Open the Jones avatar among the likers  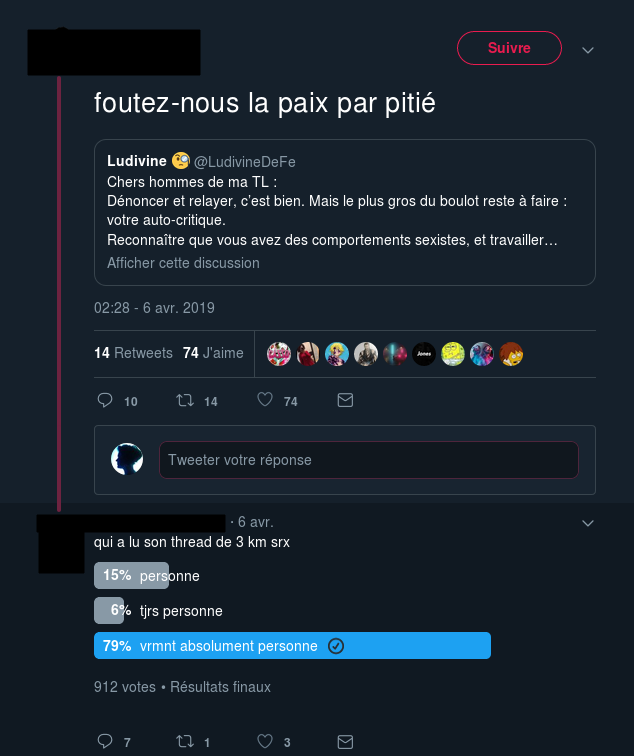point(424,354)
